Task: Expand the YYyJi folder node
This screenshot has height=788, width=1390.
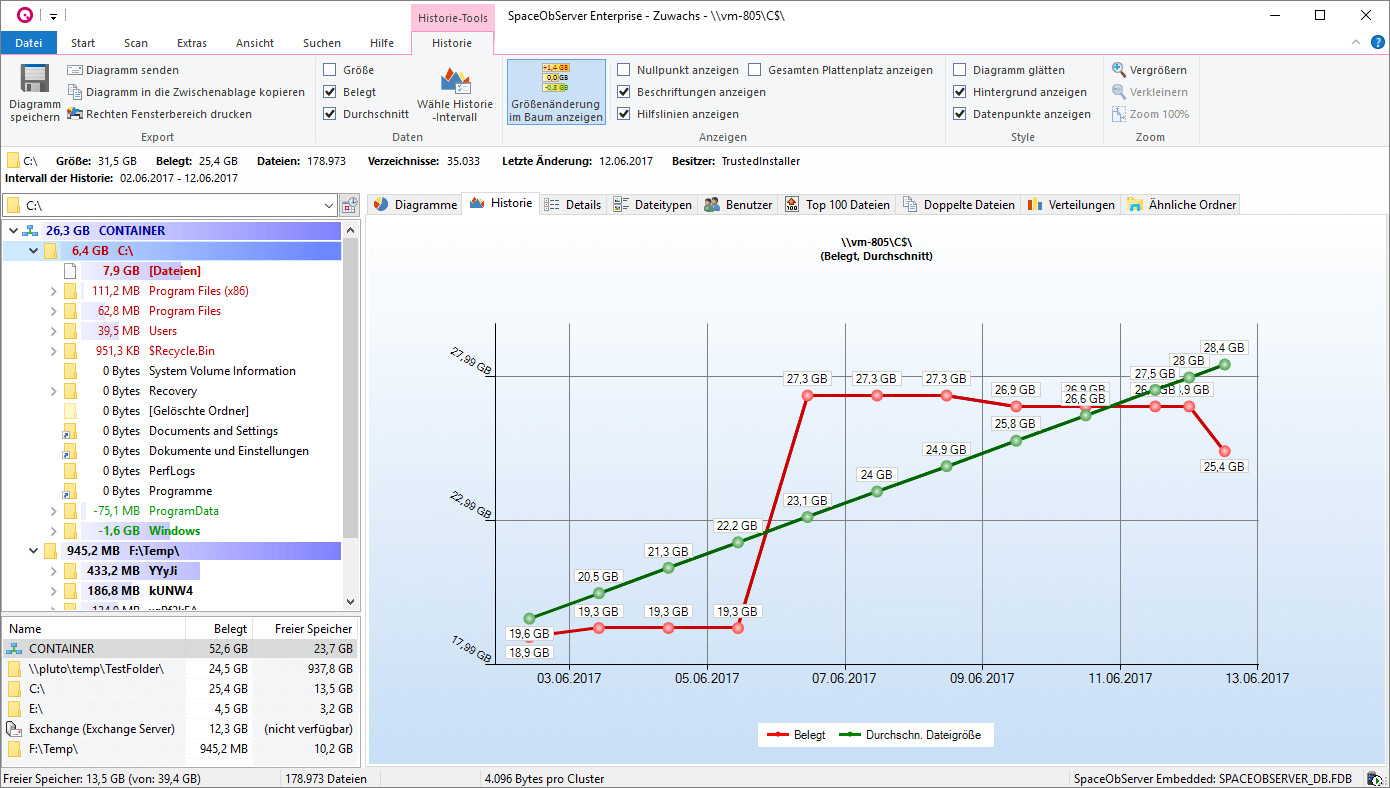Action: coord(53,571)
